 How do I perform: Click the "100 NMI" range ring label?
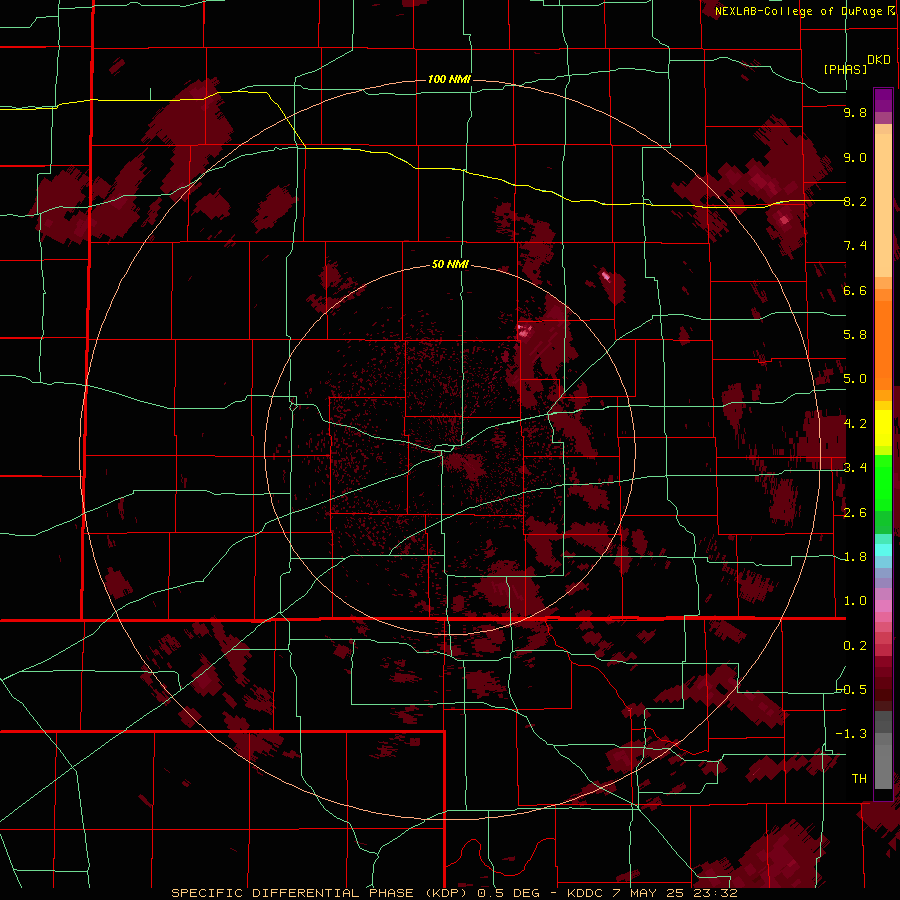[449, 79]
